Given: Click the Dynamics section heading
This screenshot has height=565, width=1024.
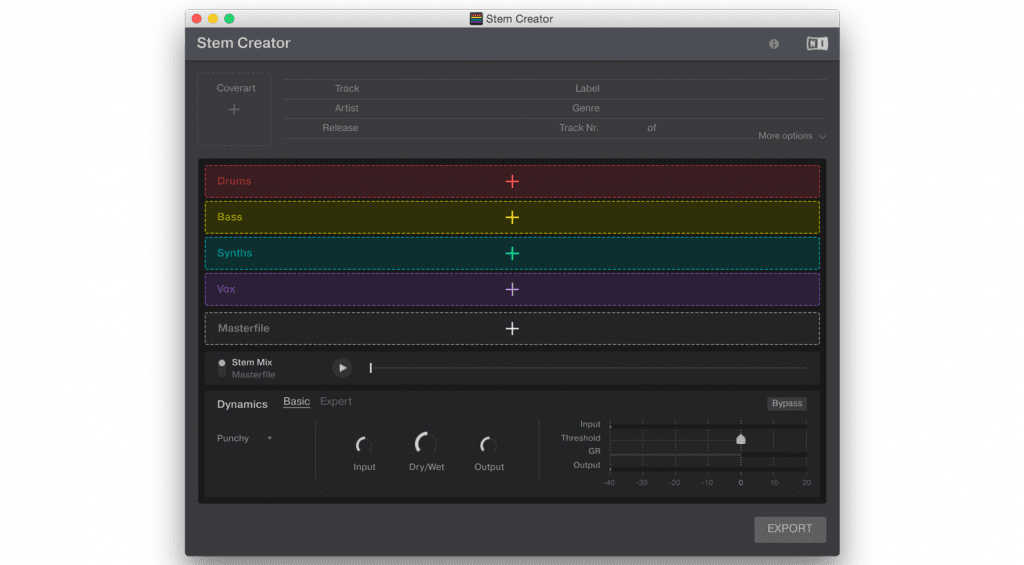Looking at the screenshot, I should point(242,404).
